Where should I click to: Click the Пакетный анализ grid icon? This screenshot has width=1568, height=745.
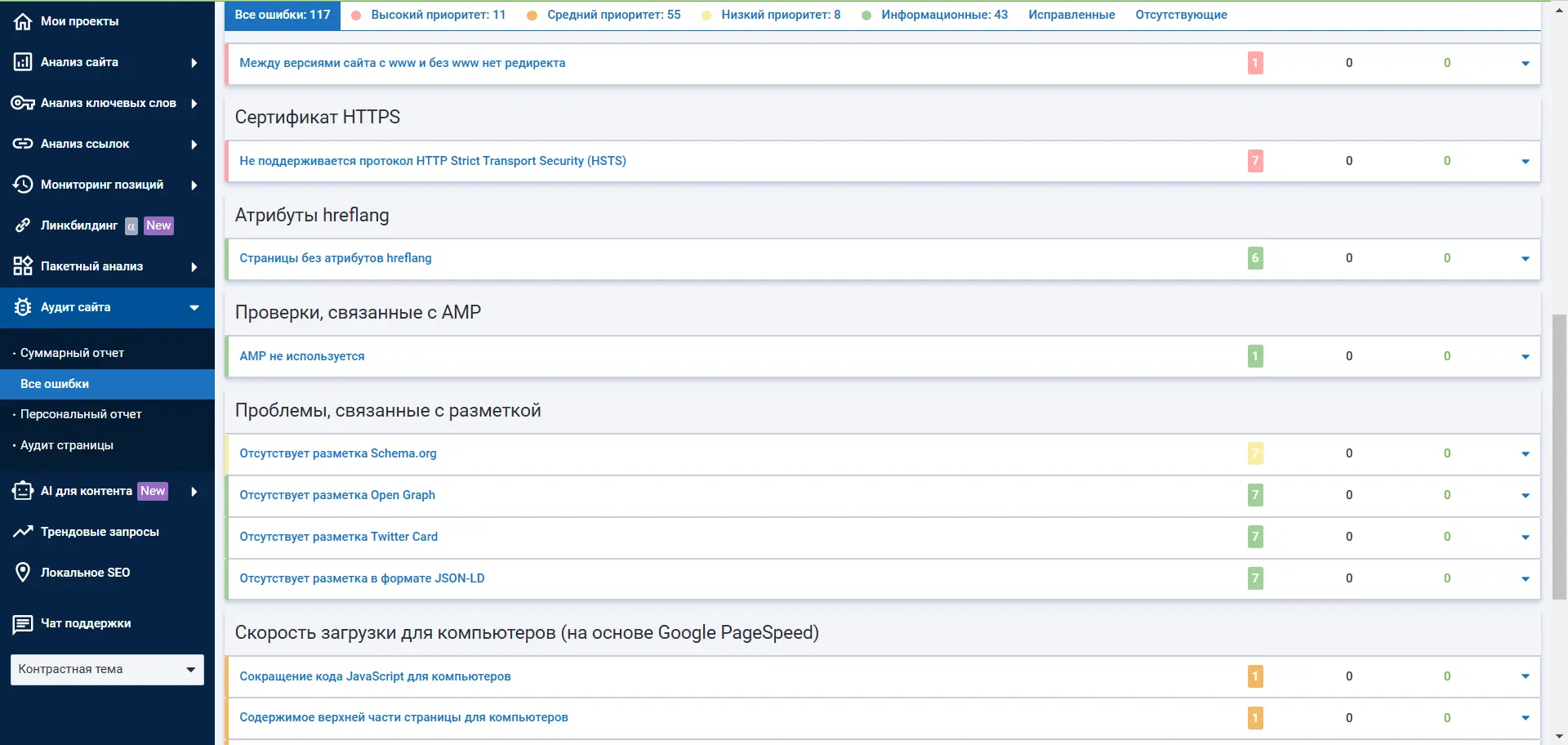pos(23,266)
